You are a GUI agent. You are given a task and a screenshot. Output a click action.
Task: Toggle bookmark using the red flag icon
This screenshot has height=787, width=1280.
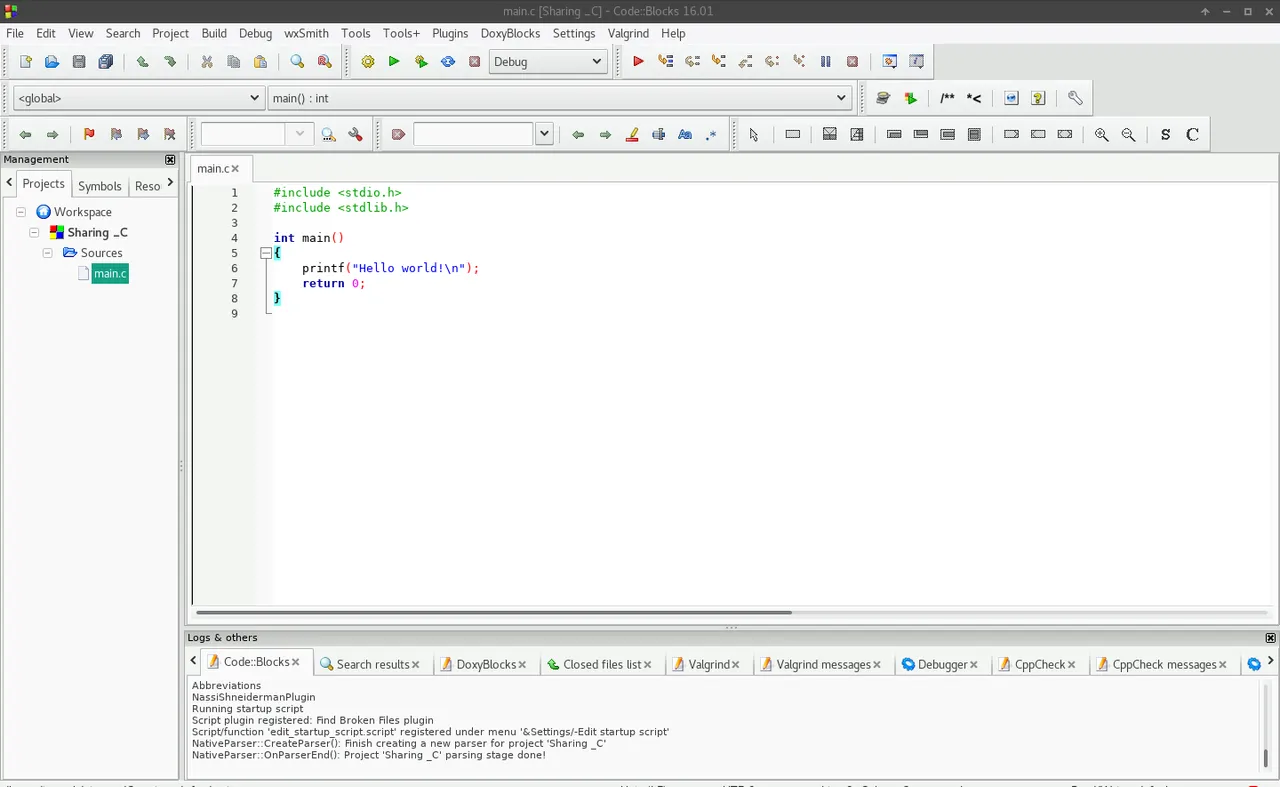coord(89,135)
